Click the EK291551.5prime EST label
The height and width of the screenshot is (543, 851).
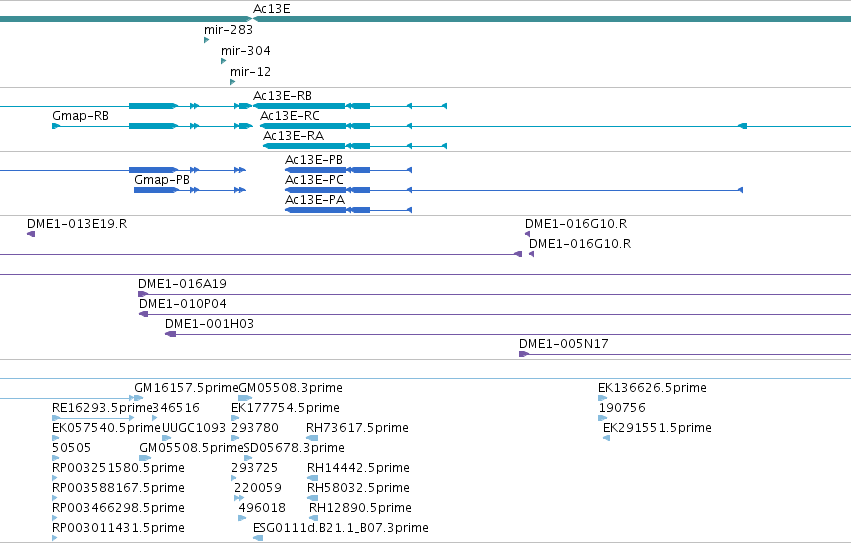pos(657,428)
